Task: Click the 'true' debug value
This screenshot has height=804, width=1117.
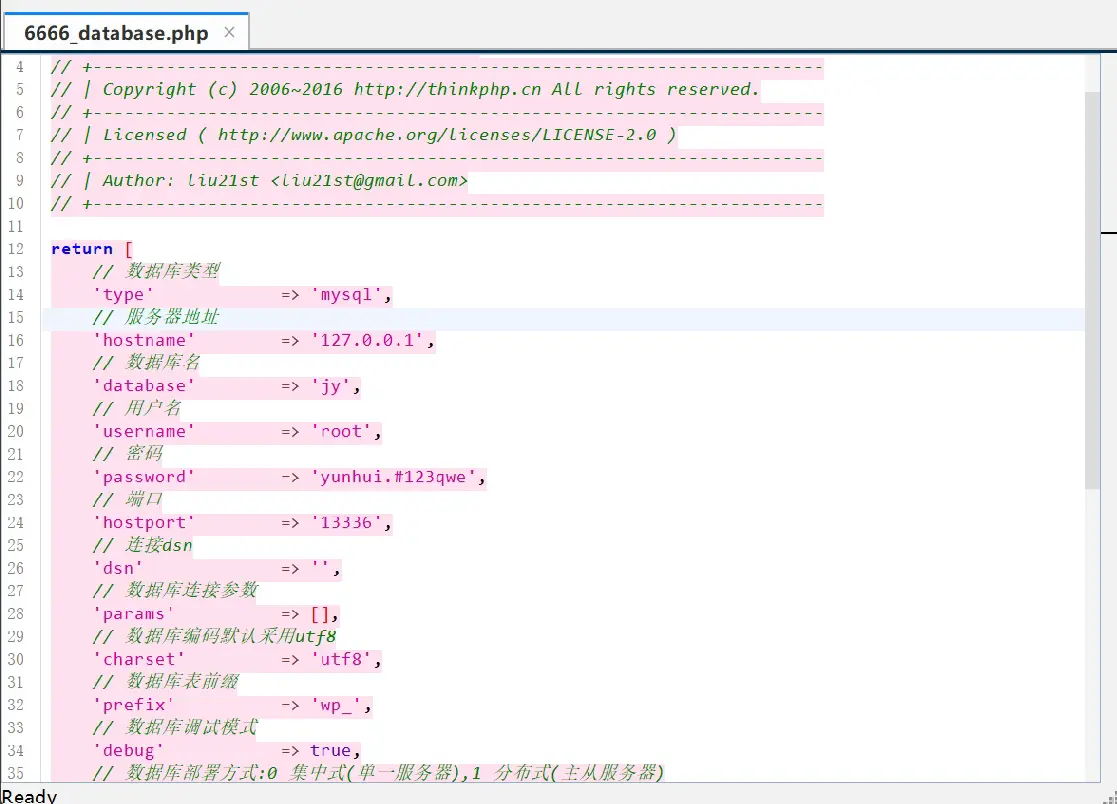Action: pos(331,751)
